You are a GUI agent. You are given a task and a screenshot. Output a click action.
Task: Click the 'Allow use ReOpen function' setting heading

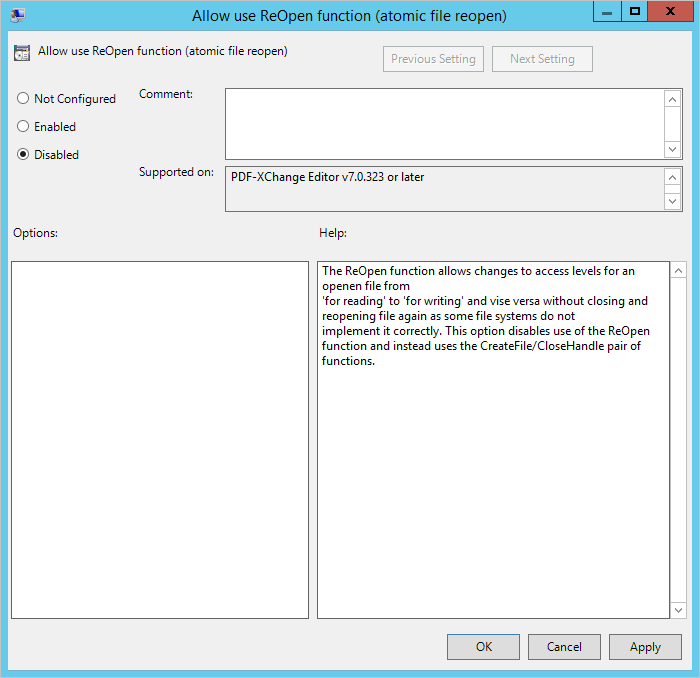pyautogui.click(x=162, y=51)
